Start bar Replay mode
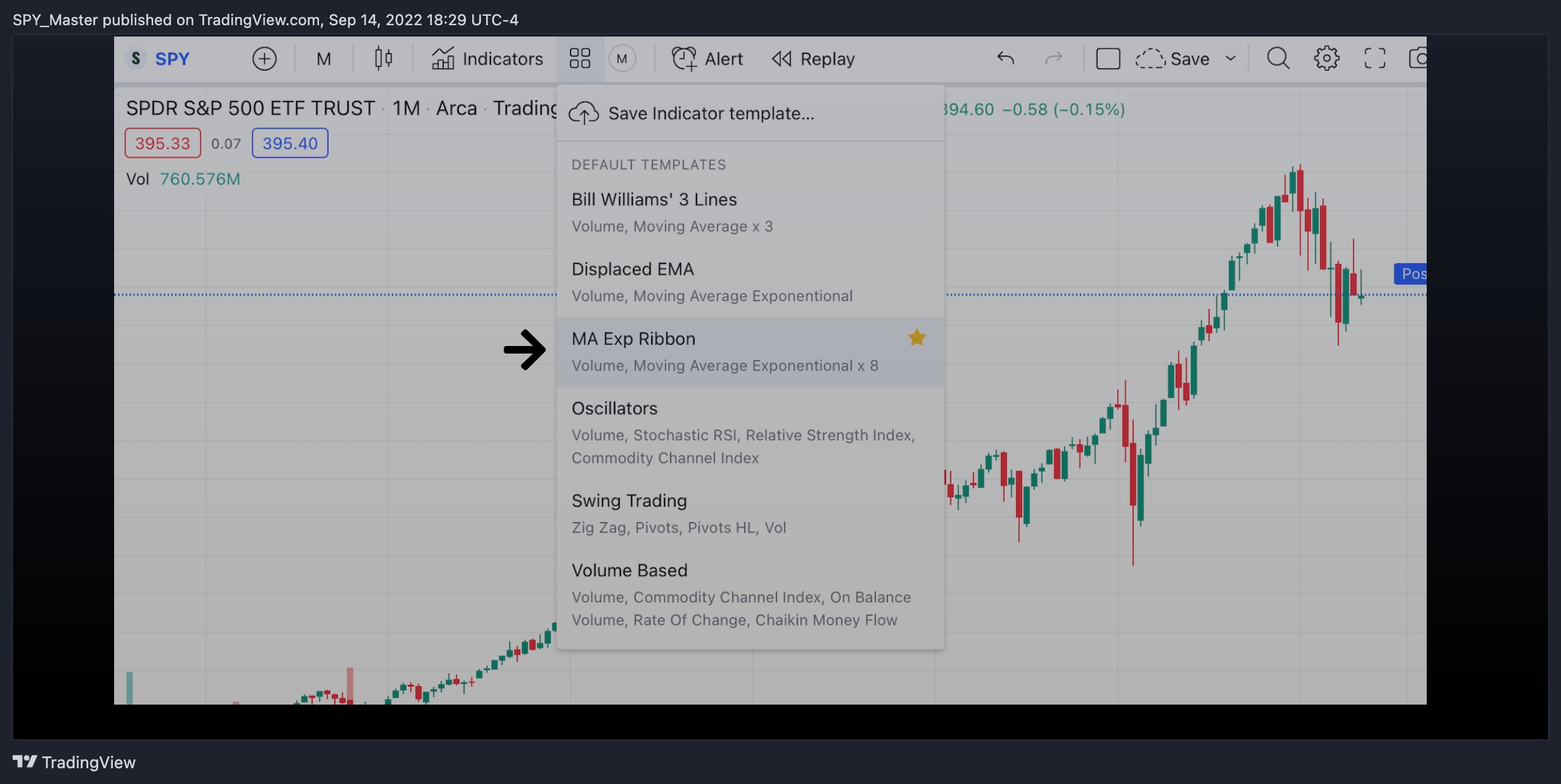 pos(813,59)
